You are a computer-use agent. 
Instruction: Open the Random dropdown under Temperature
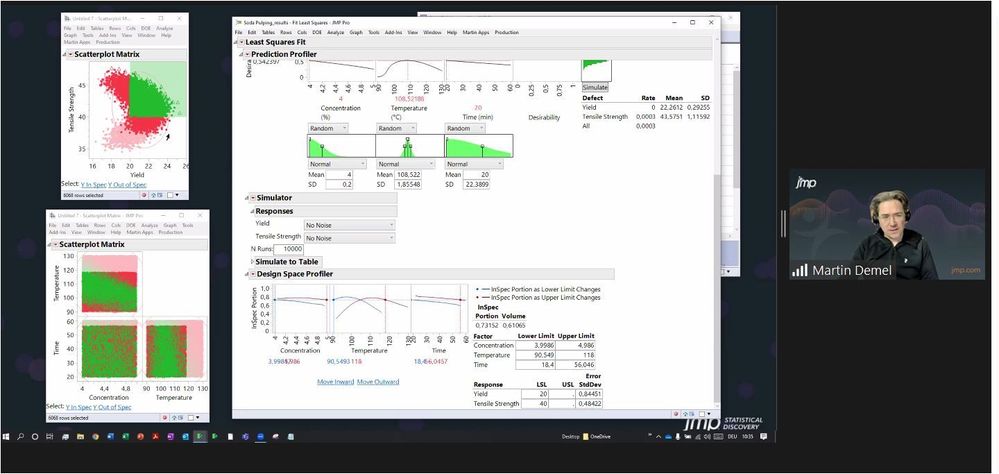(395, 128)
